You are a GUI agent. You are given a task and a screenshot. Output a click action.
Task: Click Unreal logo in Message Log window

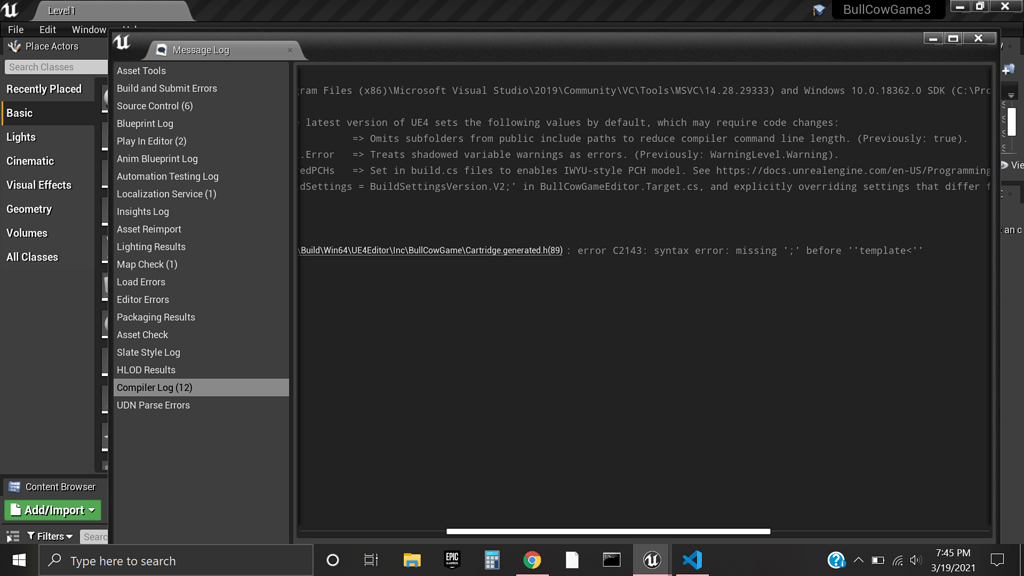coord(122,42)
